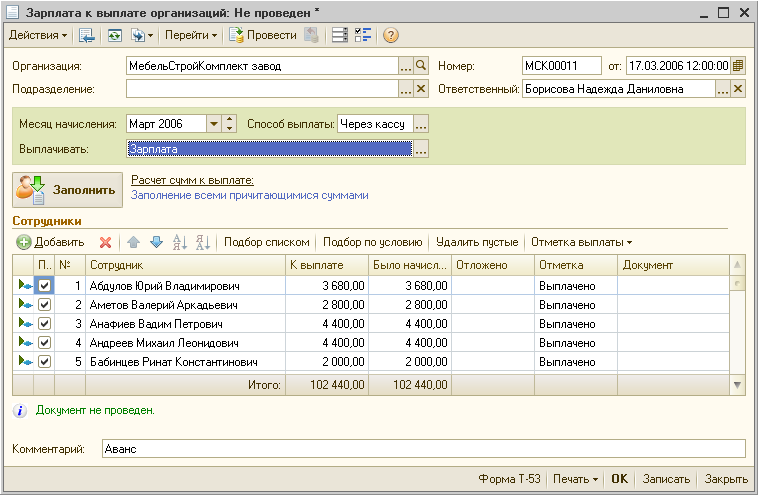Click the Записать button
The height and width of the screenshot is (495, 758).
666,479
